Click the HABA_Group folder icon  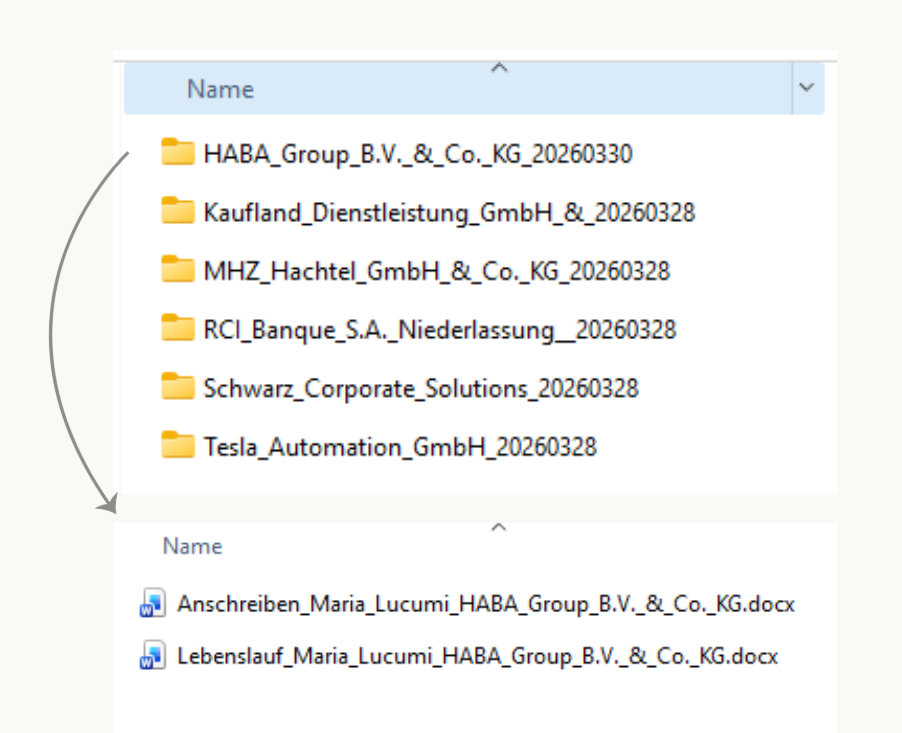[178, 153]
